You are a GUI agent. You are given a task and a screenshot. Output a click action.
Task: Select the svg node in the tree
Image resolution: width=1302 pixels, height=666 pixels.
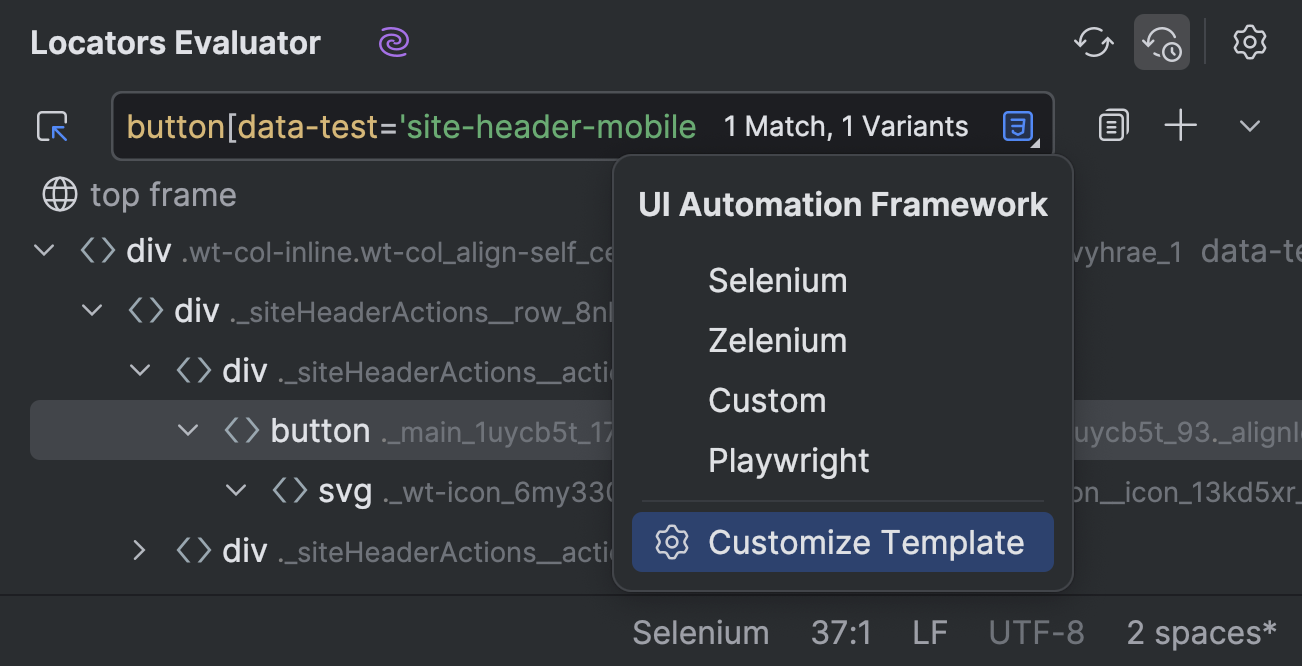tap(345, 490)
